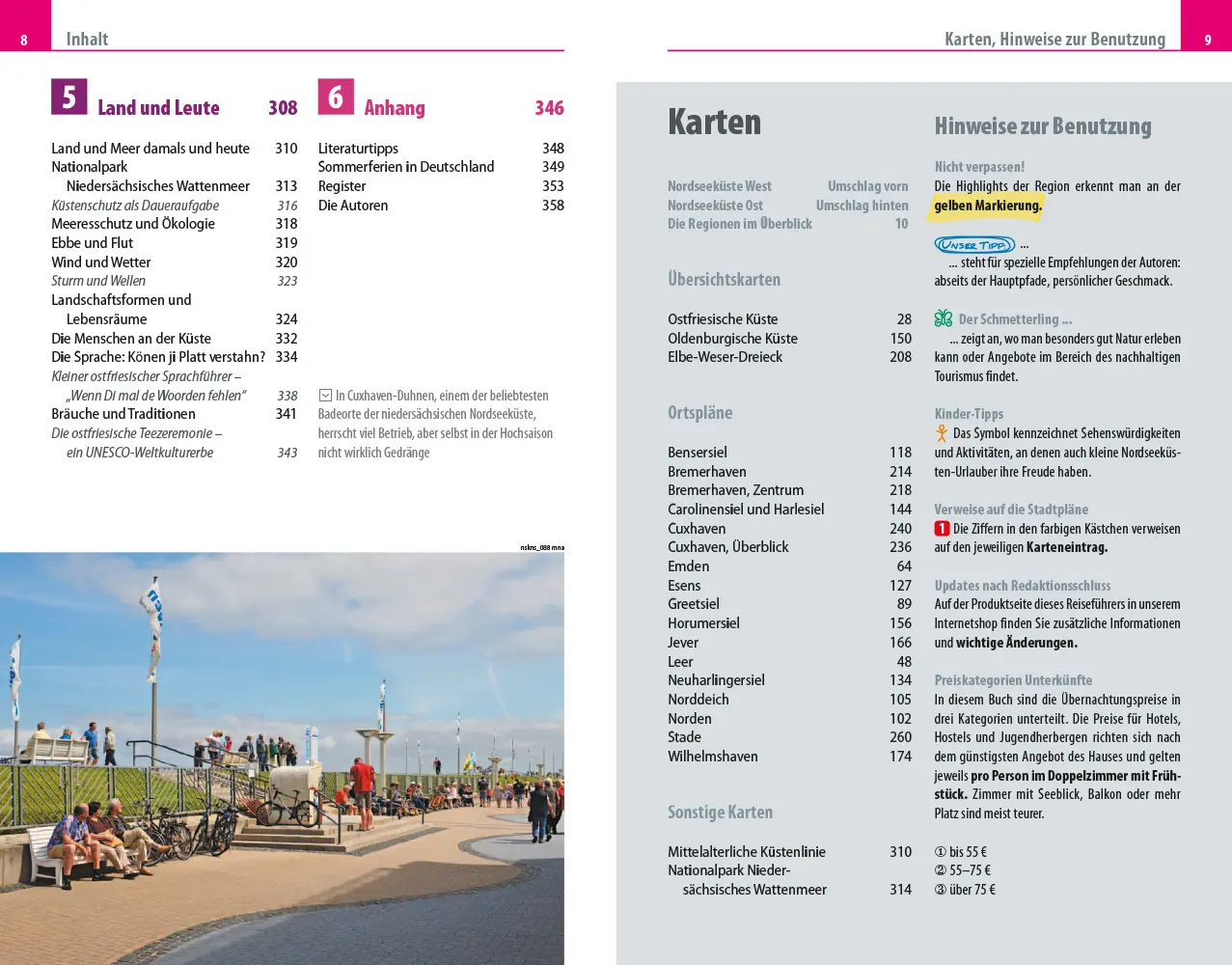Click the checkmark box before the Cuxhaven-Duhnen caption

325,396
